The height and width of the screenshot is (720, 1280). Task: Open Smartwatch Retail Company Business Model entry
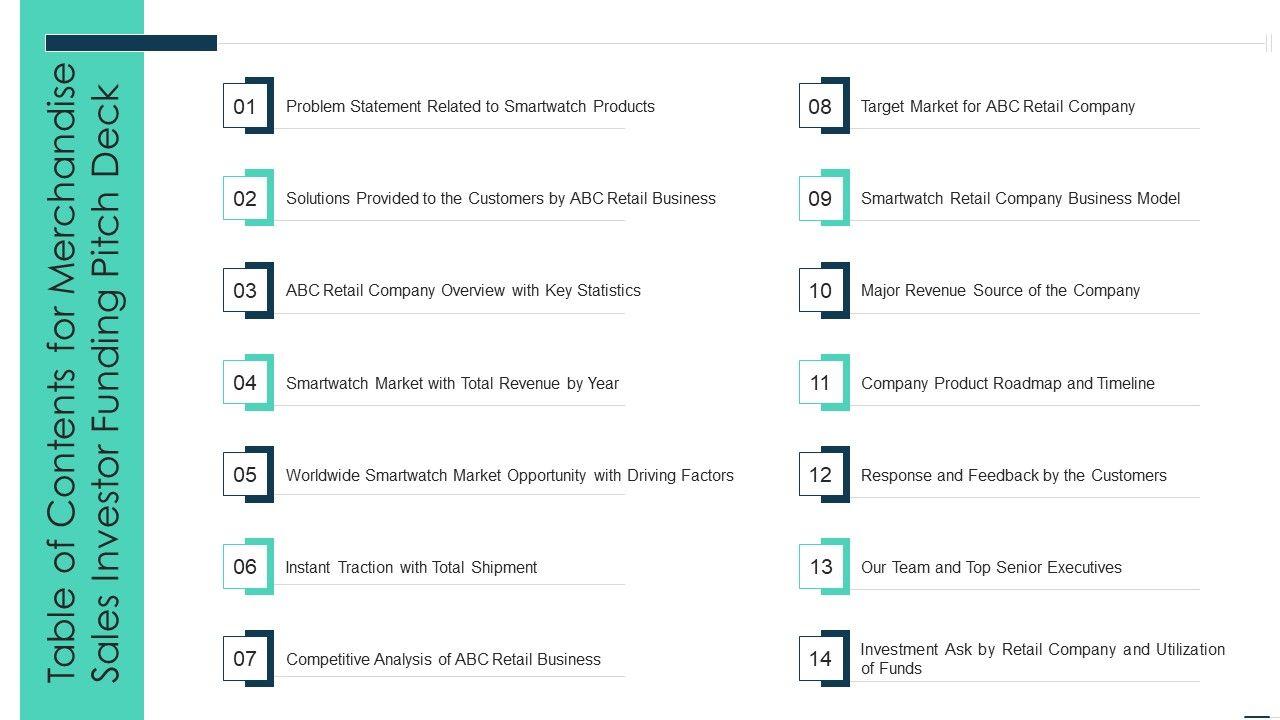click(1020, 198)
